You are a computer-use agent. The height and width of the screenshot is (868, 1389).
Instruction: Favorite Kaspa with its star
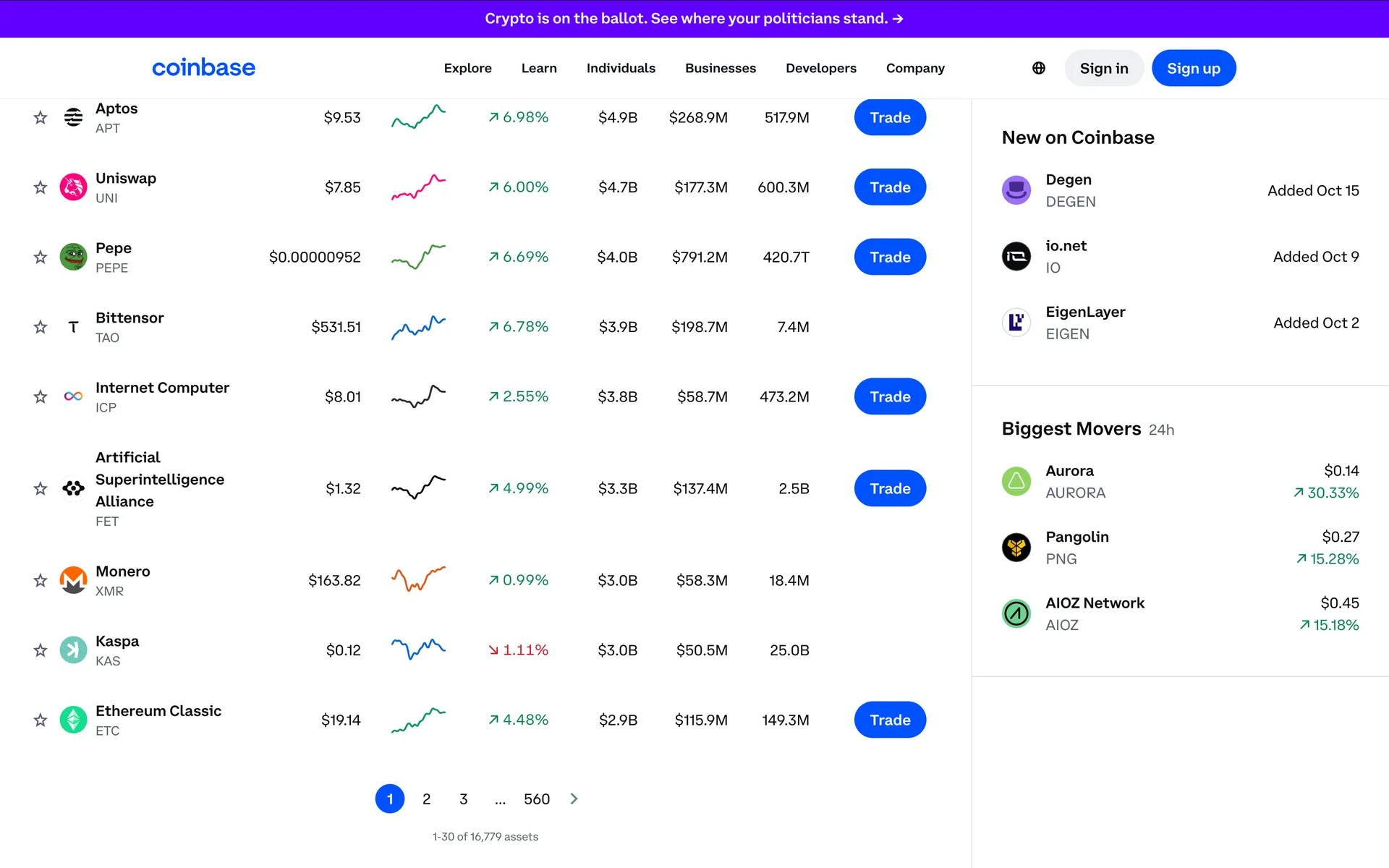41,650
